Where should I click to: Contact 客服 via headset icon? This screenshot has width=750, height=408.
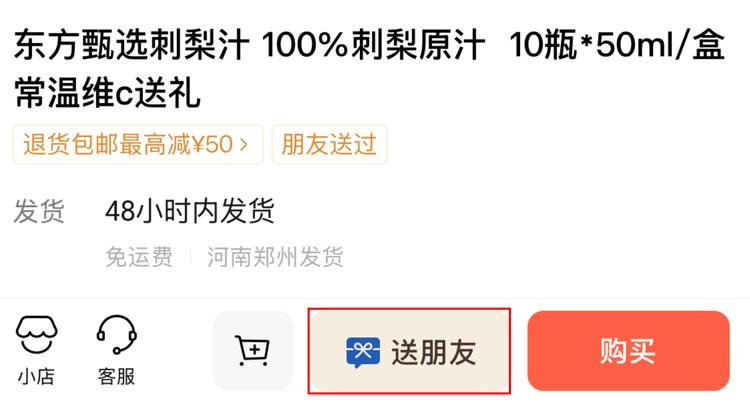(116, 335)
